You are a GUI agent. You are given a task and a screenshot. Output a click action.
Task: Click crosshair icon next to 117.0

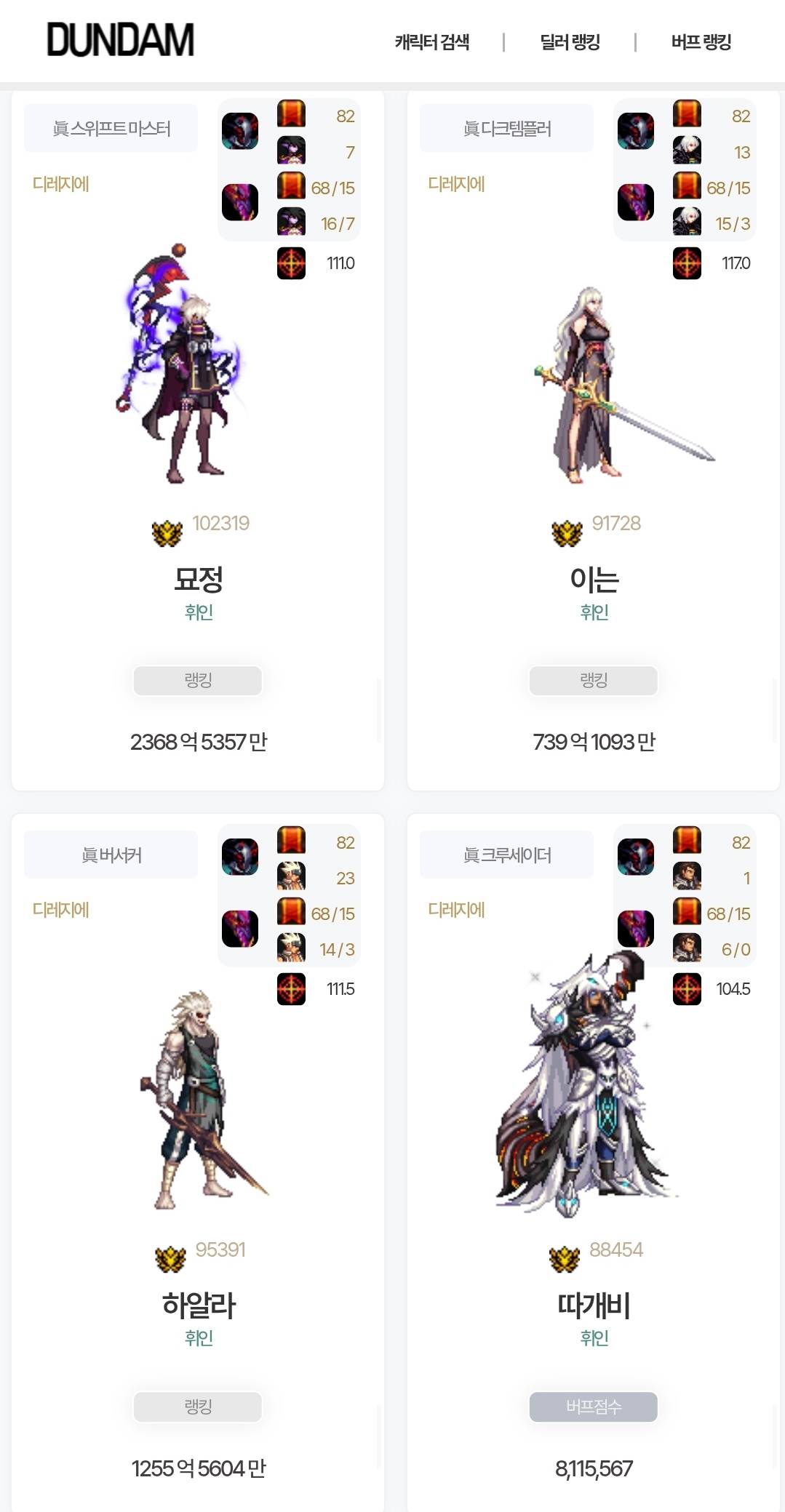point(687,263)
